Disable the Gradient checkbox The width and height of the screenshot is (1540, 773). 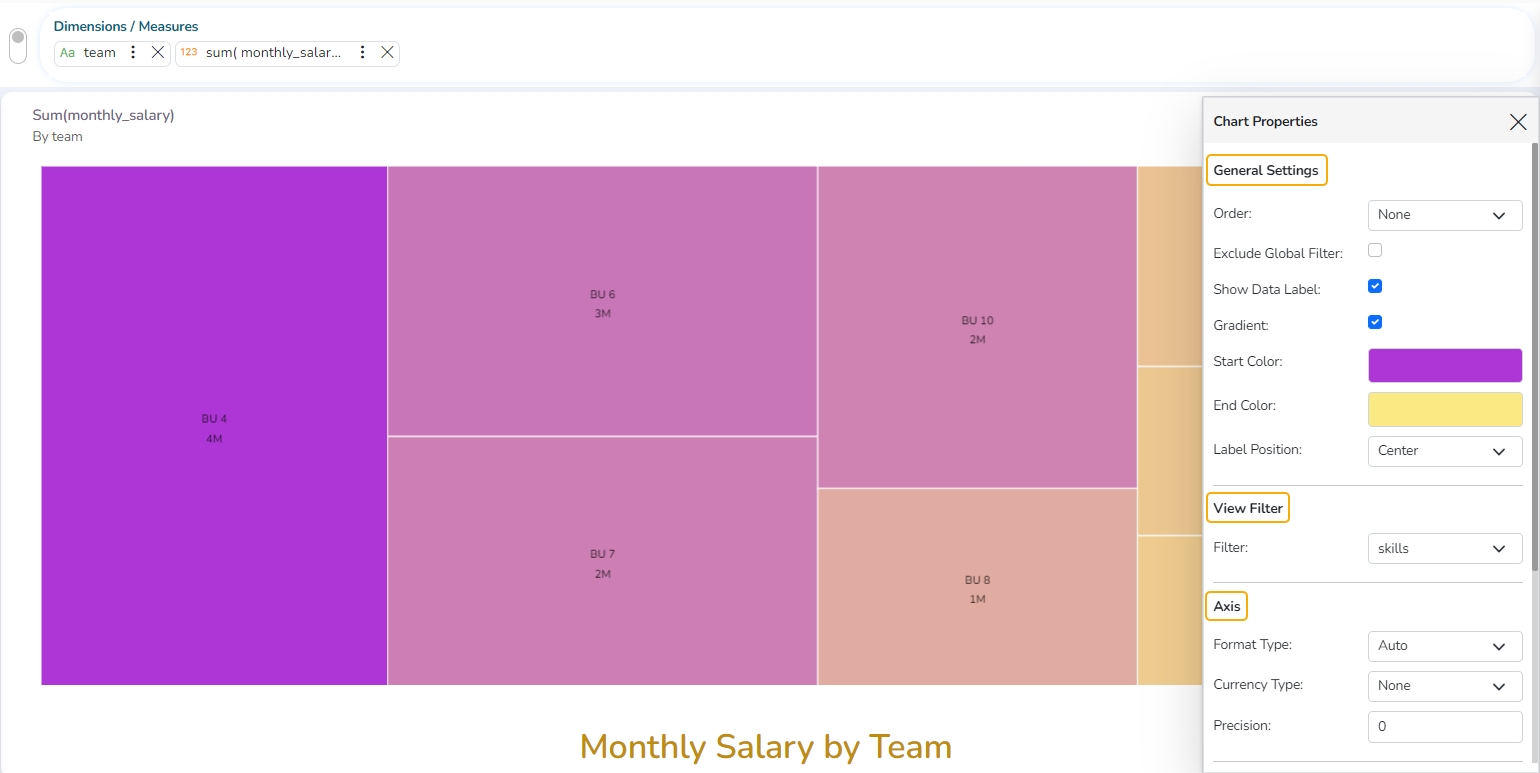coord(1375,322)
